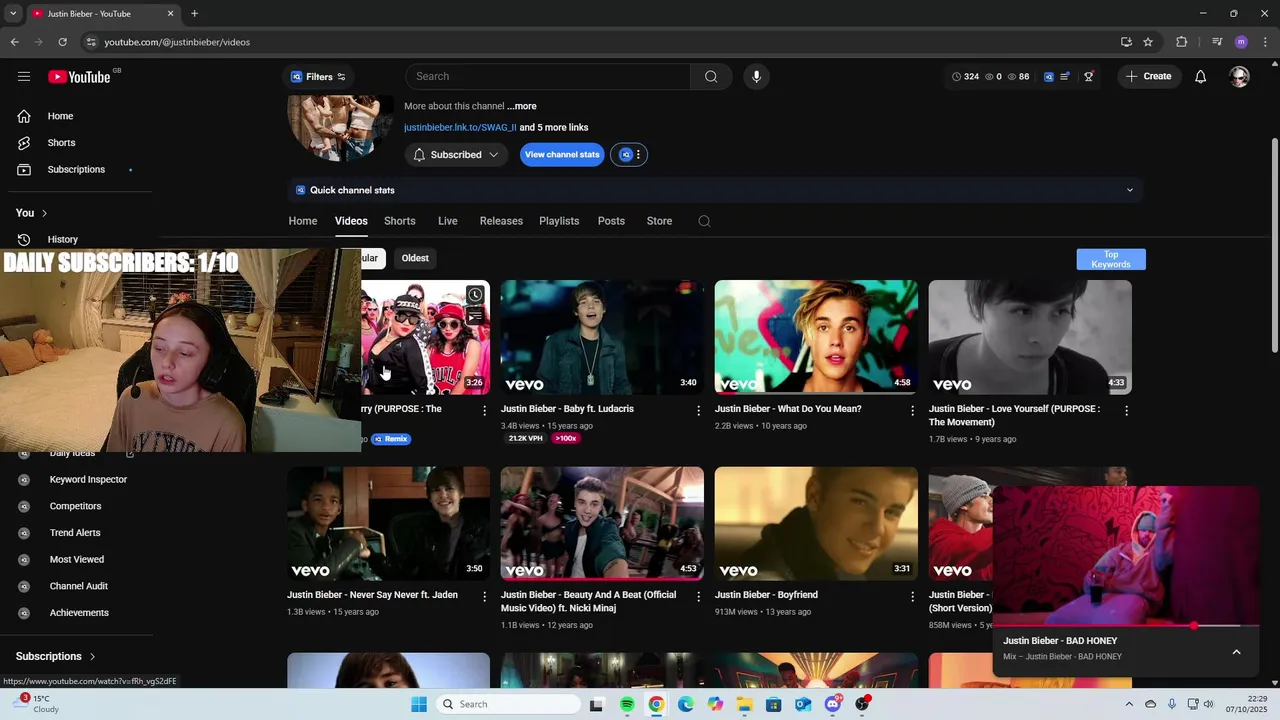Click View channel stats button
Viewport: 1280px width, 720px height.
click(x=562, y=155)
